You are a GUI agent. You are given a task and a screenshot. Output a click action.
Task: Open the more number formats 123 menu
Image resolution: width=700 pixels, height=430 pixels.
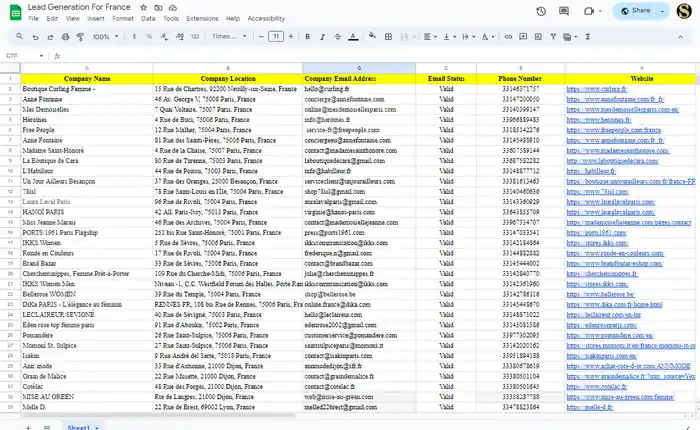pyautogui.click(x=195, y=37)
